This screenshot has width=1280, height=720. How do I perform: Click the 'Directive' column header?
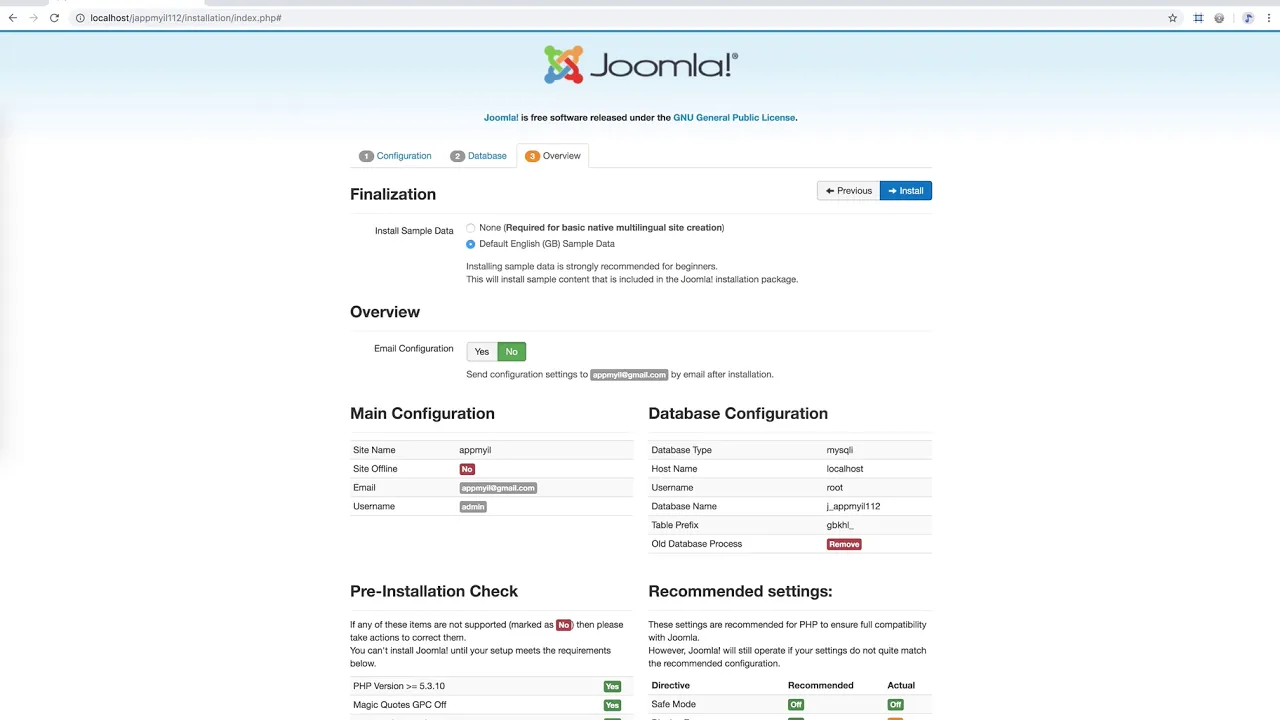[671, 686]
